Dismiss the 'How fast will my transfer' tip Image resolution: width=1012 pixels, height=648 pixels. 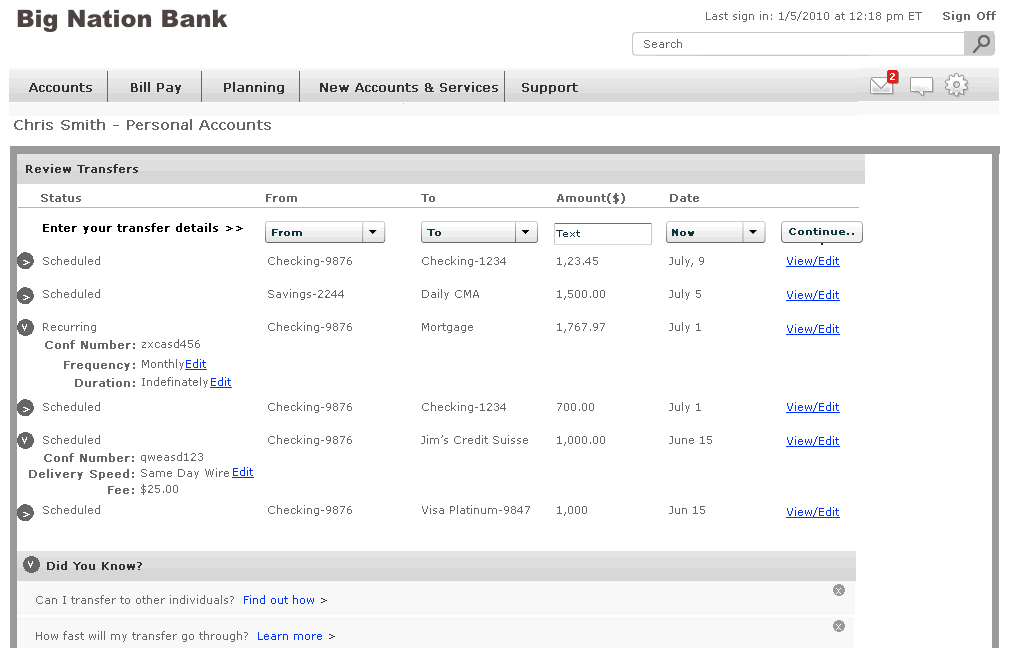(x=838, y=626)
